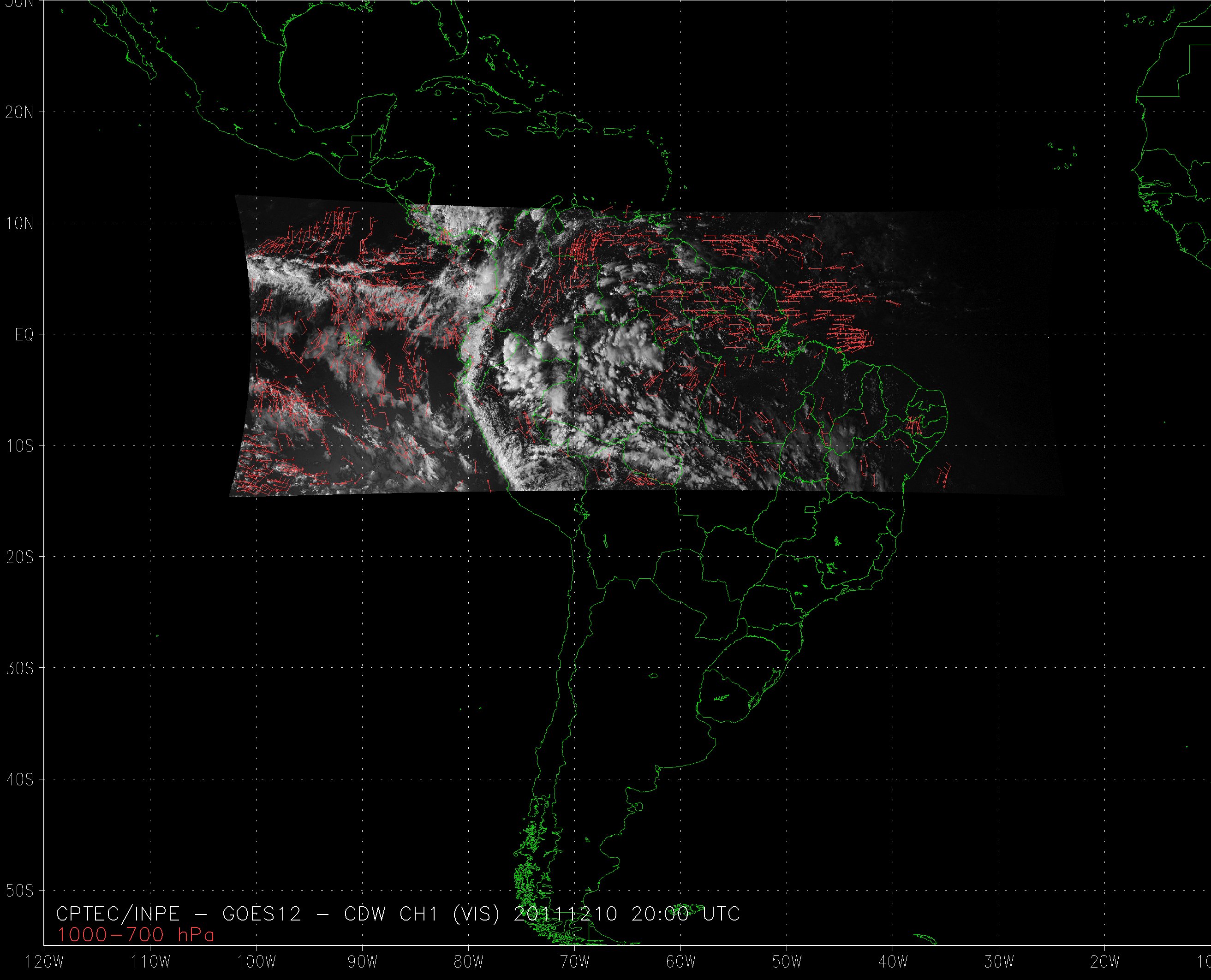Click the CDW CH1 (VIS) channel label
This screenshot has width=1211, height=980.
[x=422, y=914]
